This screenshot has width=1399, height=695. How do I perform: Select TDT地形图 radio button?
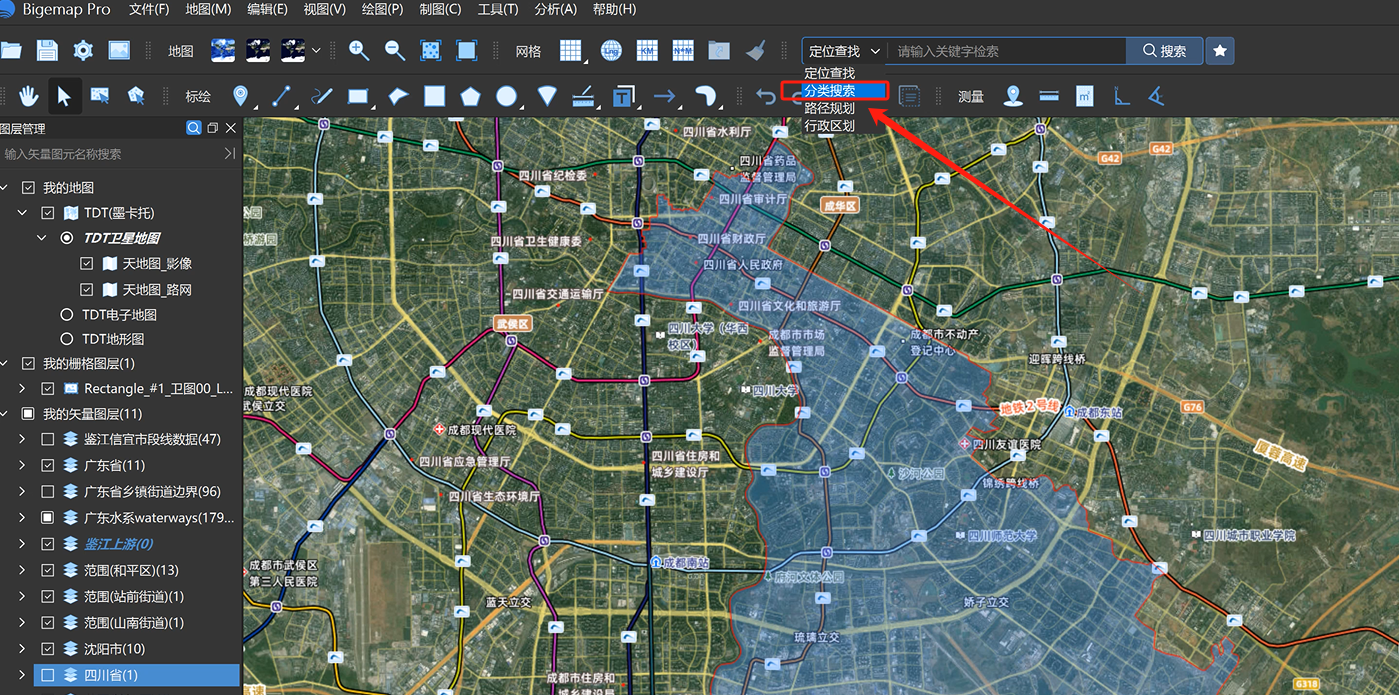[x=67, y=339]
